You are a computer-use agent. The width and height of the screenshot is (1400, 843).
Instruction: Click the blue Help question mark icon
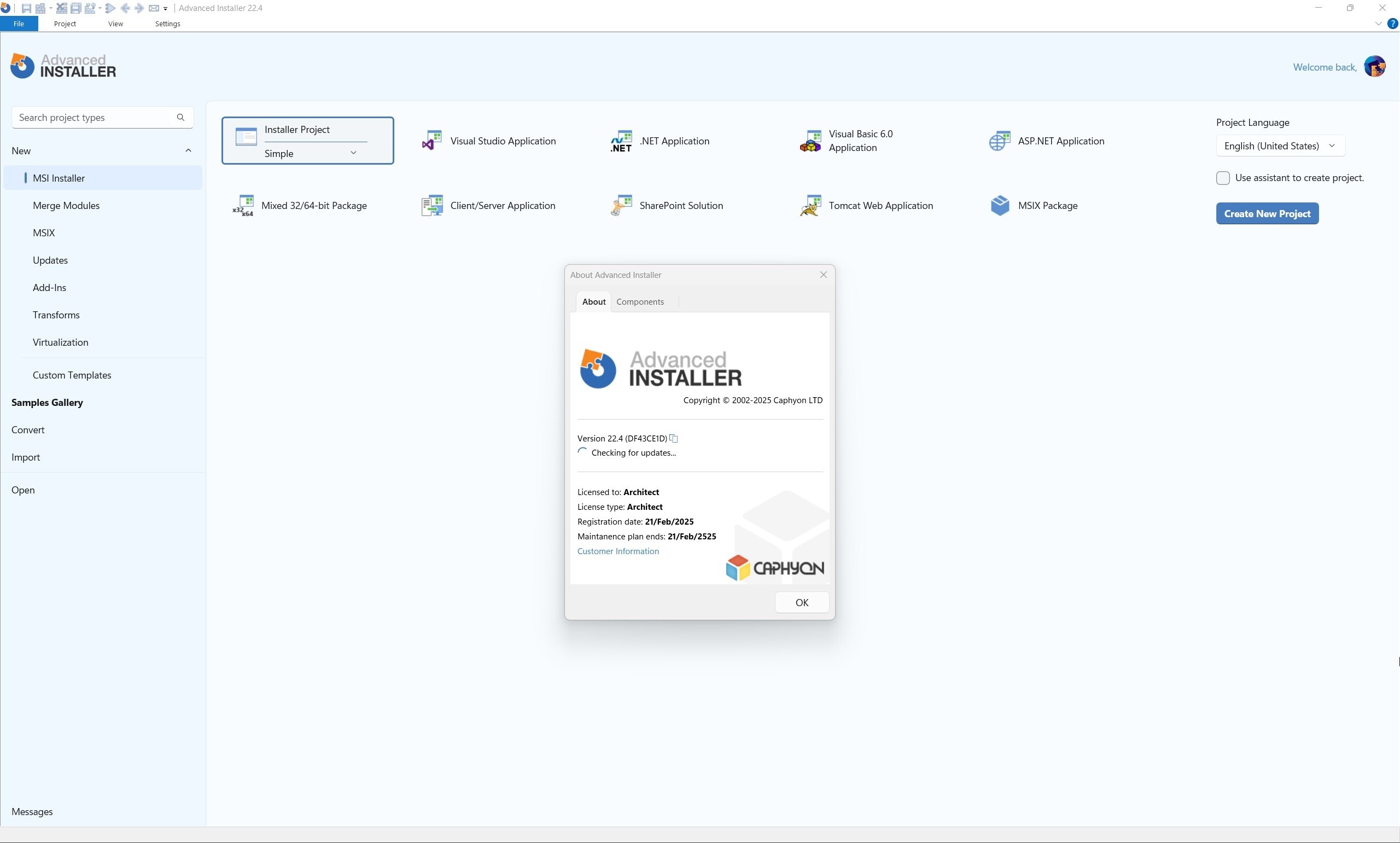click(1393, 24)
